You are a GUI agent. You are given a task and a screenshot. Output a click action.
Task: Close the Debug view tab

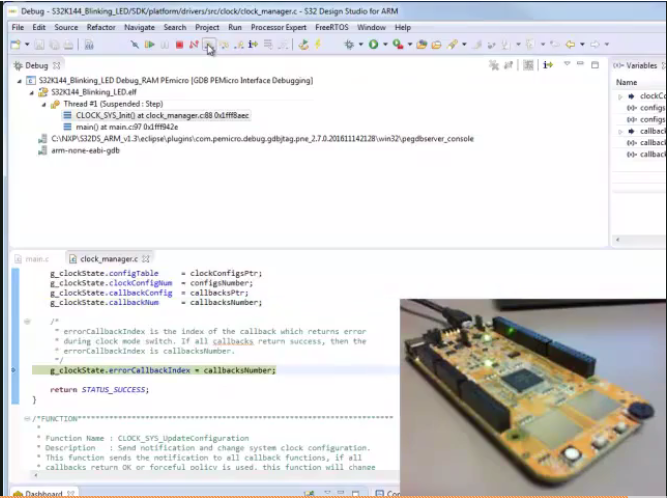57,65
